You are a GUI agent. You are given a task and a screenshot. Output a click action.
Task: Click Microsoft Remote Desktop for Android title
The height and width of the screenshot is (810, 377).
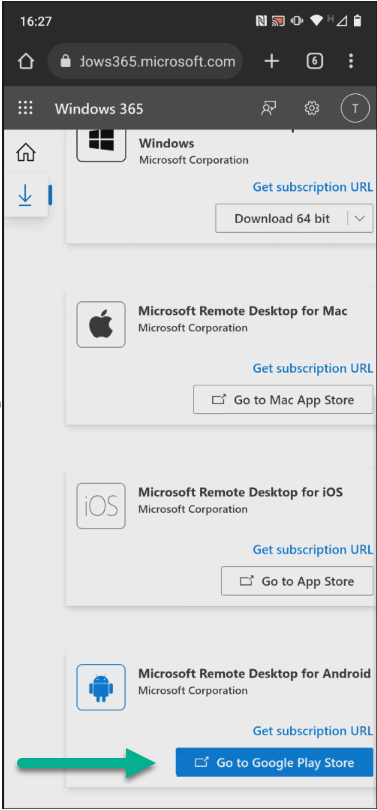click(255, 673)
